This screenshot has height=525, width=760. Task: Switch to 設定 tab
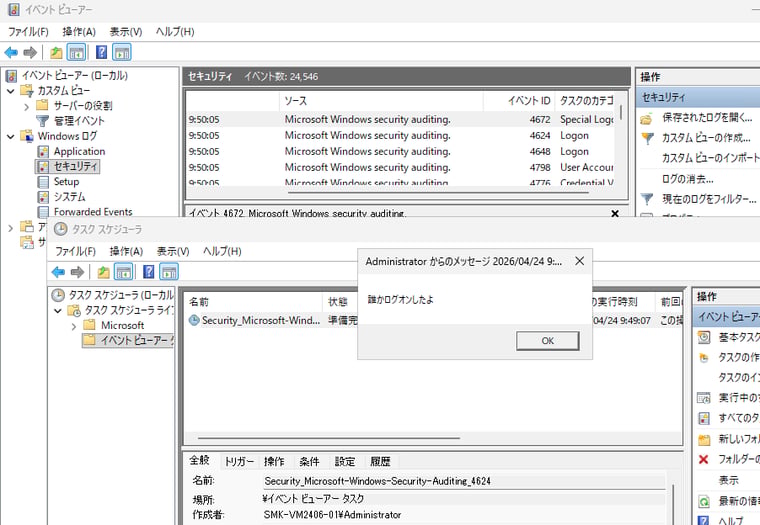coord(345,462)
